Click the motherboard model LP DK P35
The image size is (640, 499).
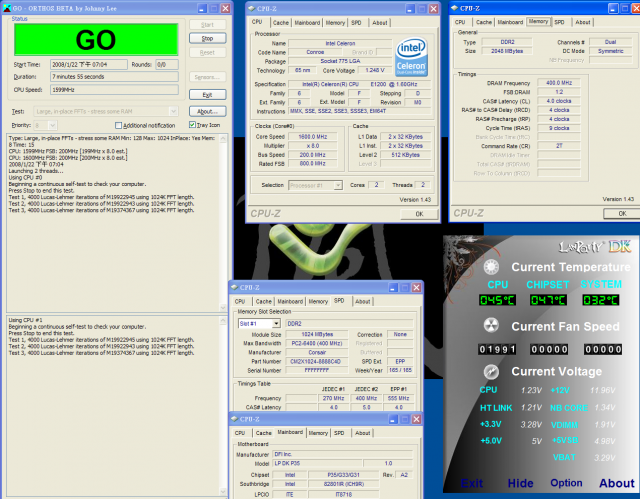(318, 464)
